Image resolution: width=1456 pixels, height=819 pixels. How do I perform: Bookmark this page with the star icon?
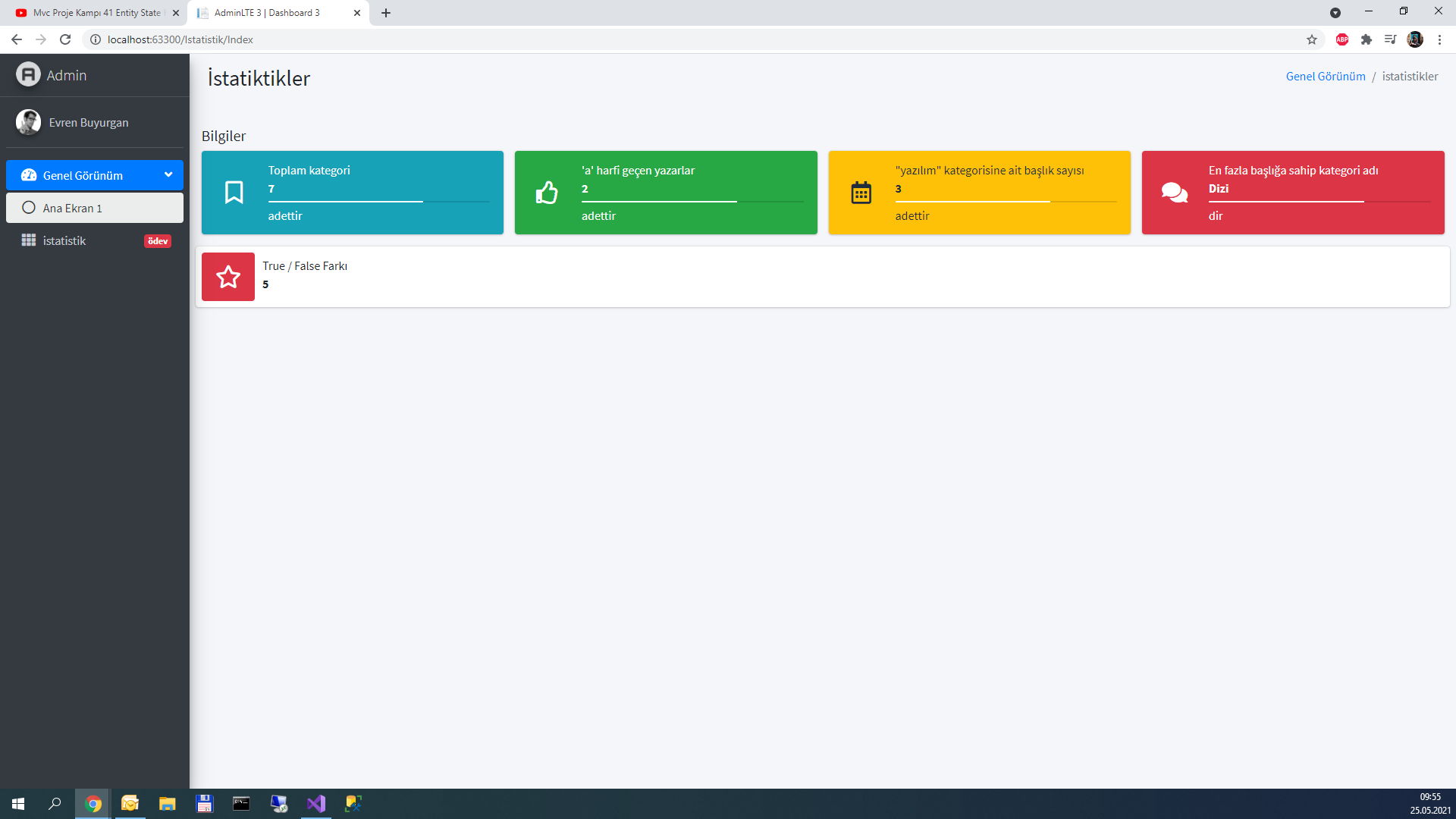click(1312, 39)
